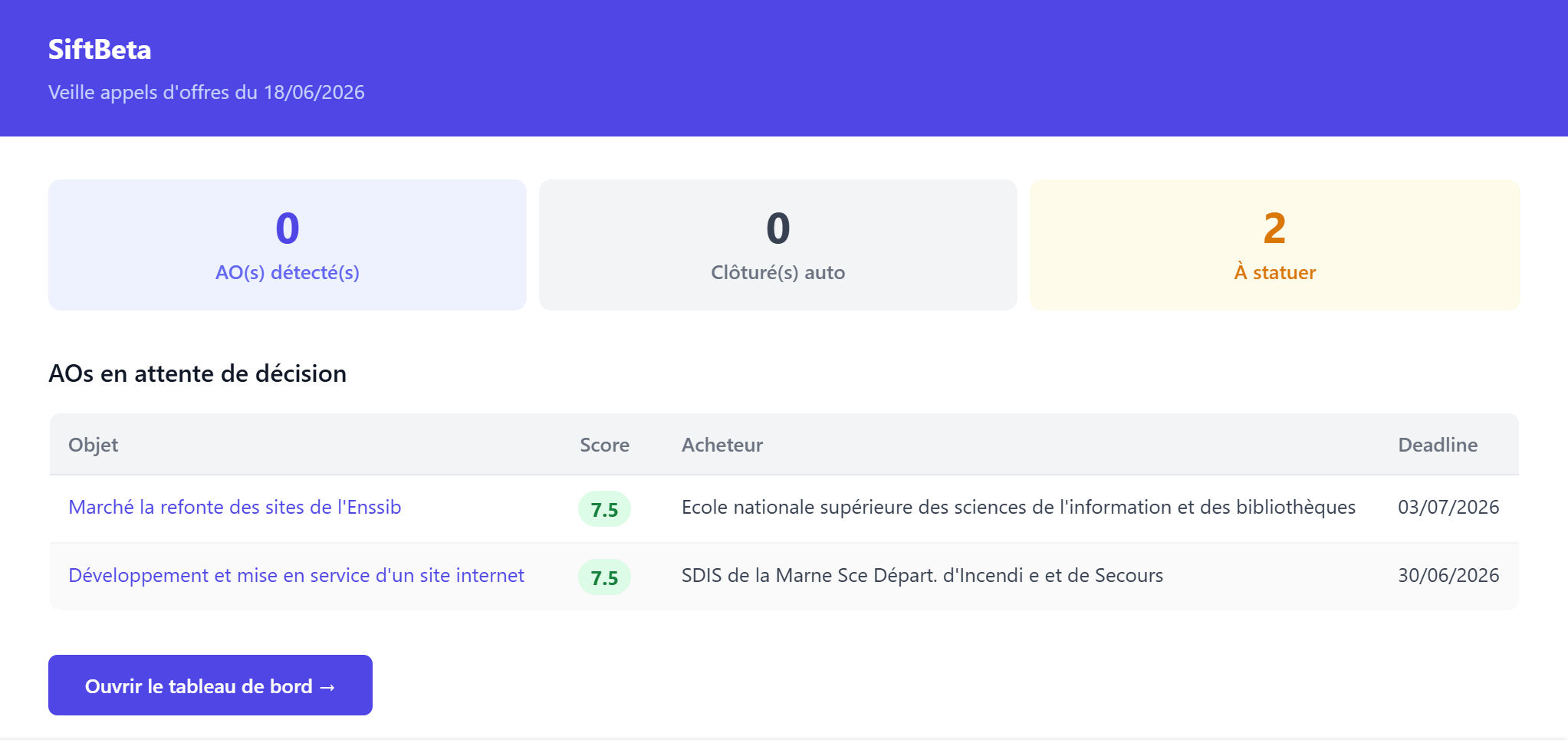
Task: Open the 'Ouvrir le tableau de bord' button
Action: [x=210, y=685]
